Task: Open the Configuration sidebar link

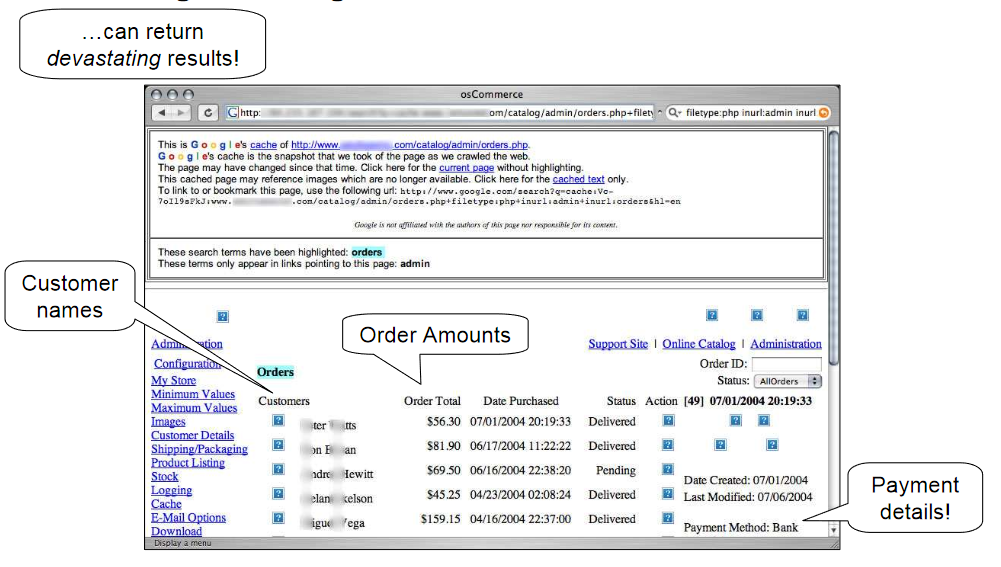Action: (x=187, y=364)
